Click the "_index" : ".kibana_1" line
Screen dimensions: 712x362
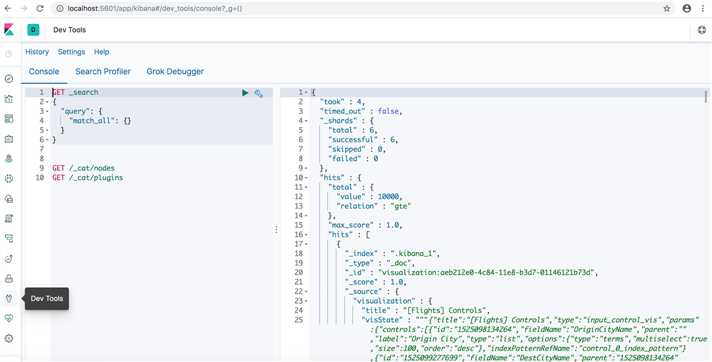[392, 253]
